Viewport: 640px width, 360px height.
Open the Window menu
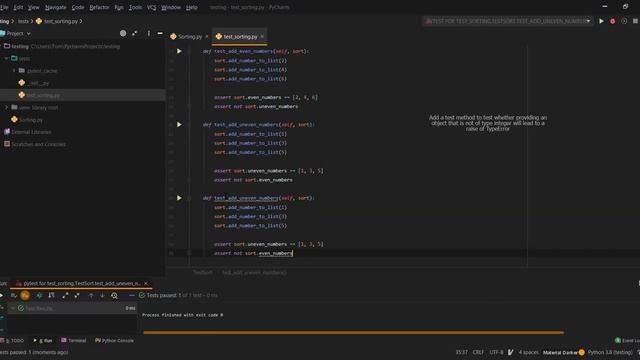click(171, 7)
